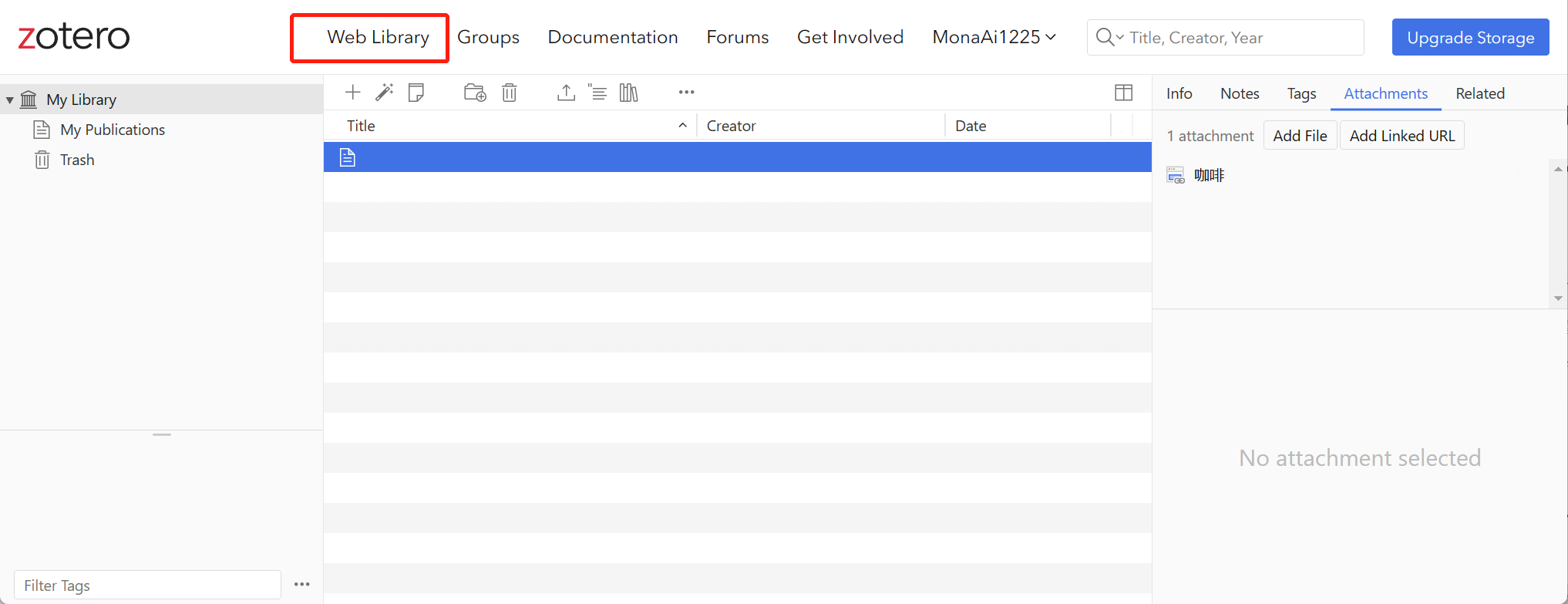This screenshot has height=604, width=1568.
Task: Switch to the Info tab
Action: click(x=1179, y=93)
